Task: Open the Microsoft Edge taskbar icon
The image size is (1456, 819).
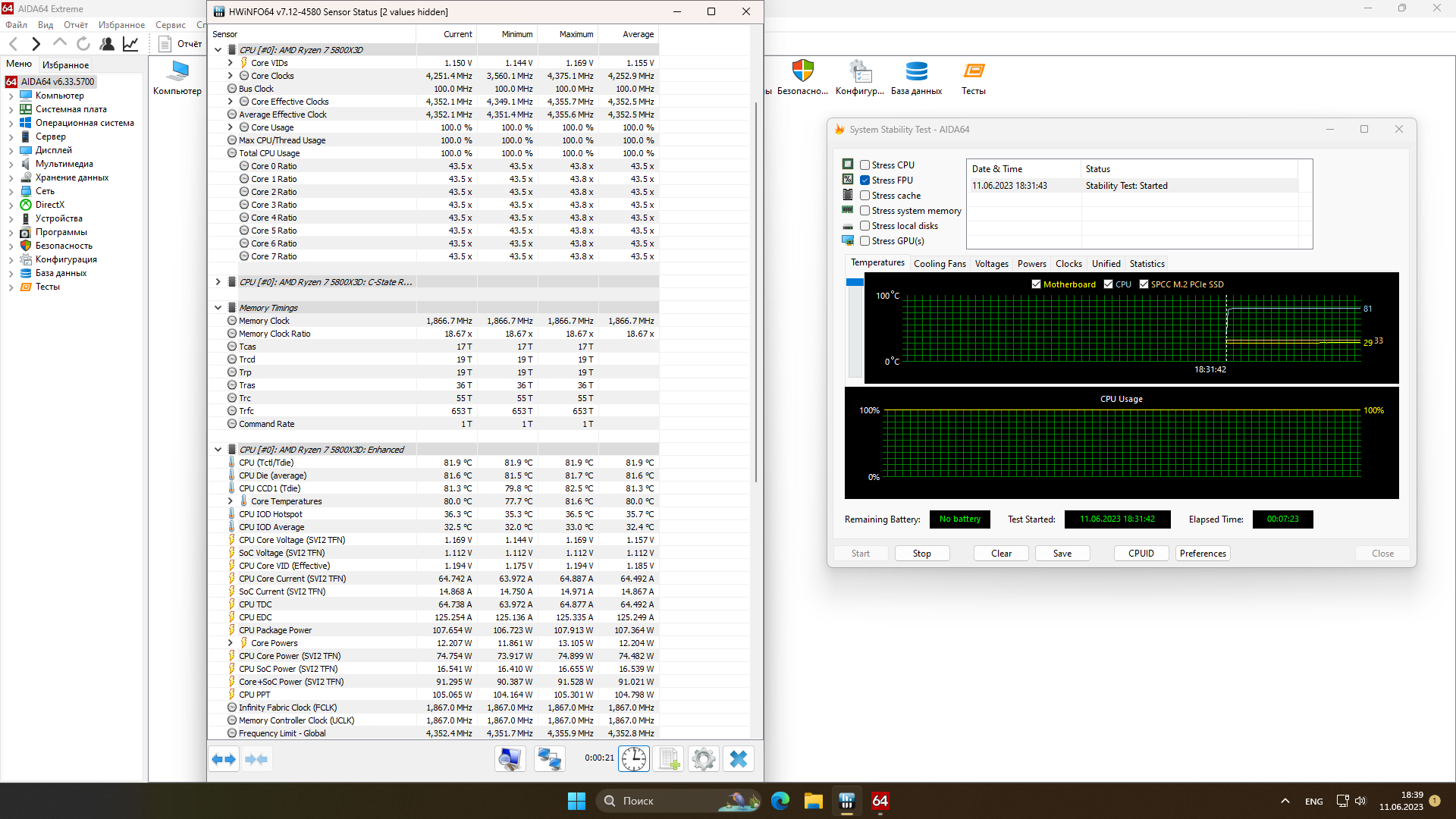Action: [780, 801]
